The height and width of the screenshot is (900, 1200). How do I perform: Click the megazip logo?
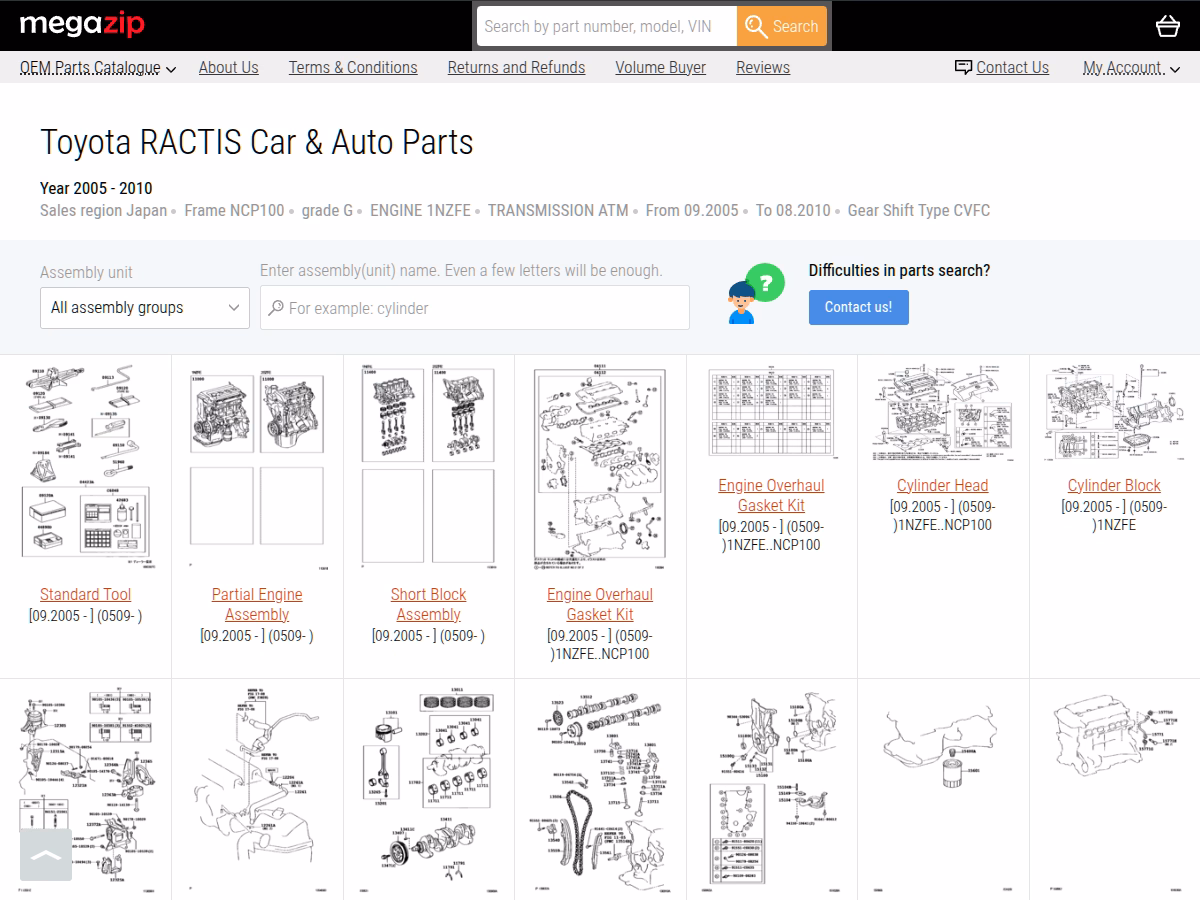click(x=82, y=25)
